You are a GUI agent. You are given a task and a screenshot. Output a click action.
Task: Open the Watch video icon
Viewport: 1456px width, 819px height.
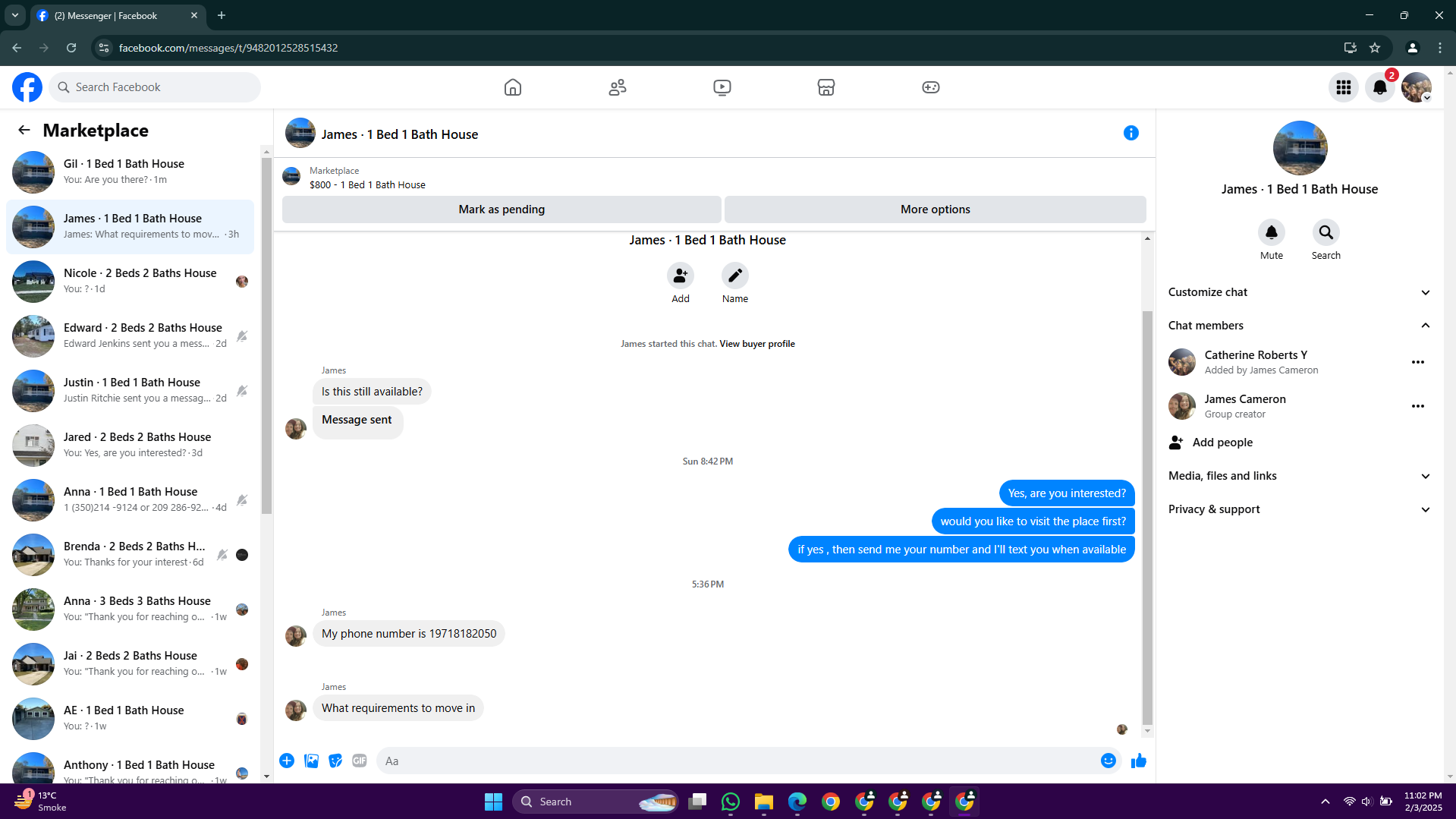(722, 87)
